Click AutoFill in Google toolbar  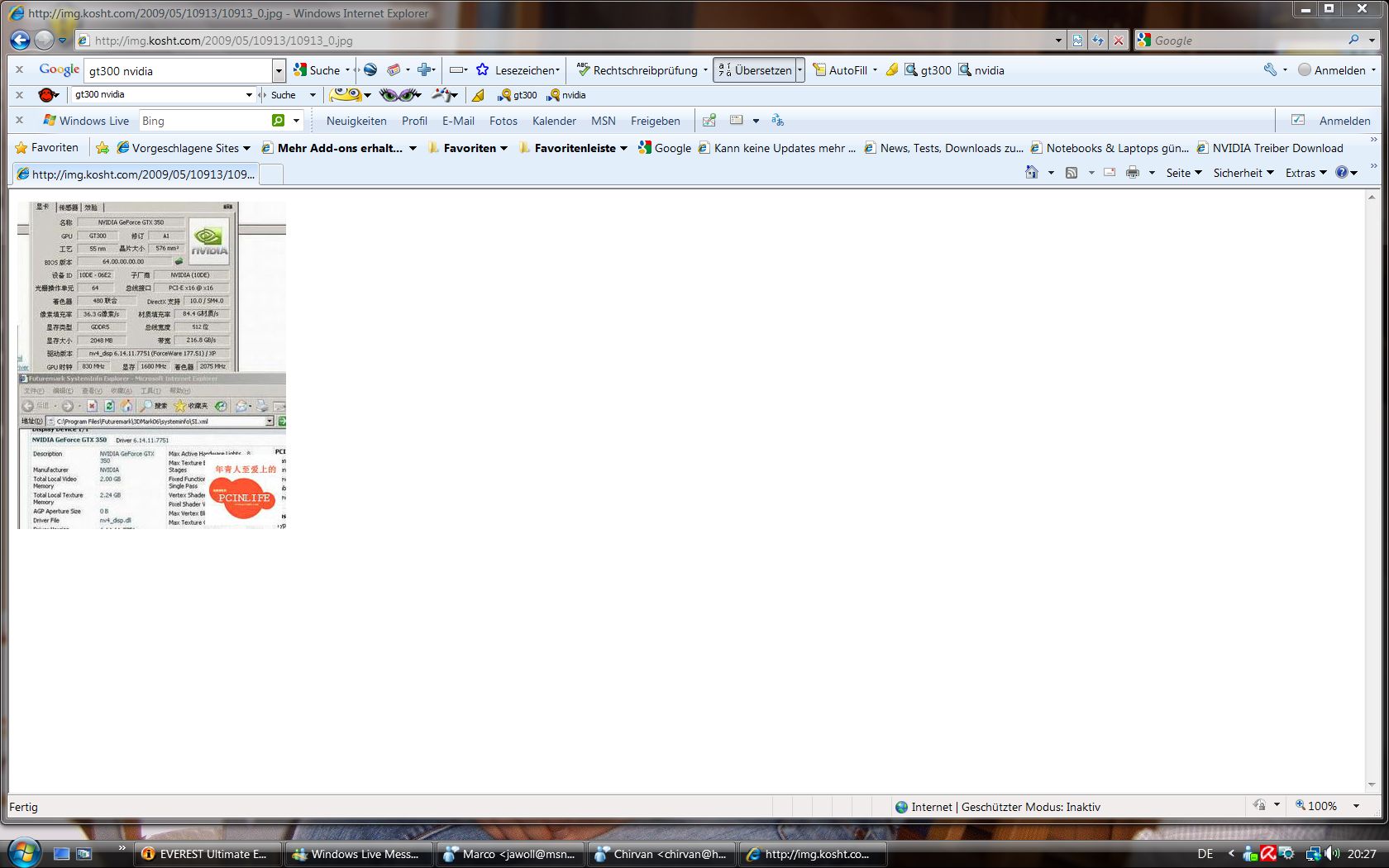pos(840,70)
